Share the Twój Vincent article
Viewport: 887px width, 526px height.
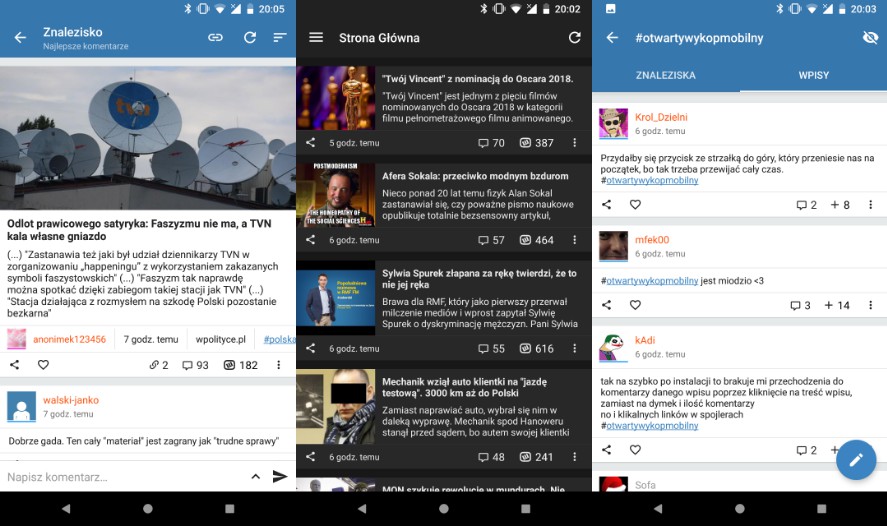pyautogui.click(x=311, y=143)
